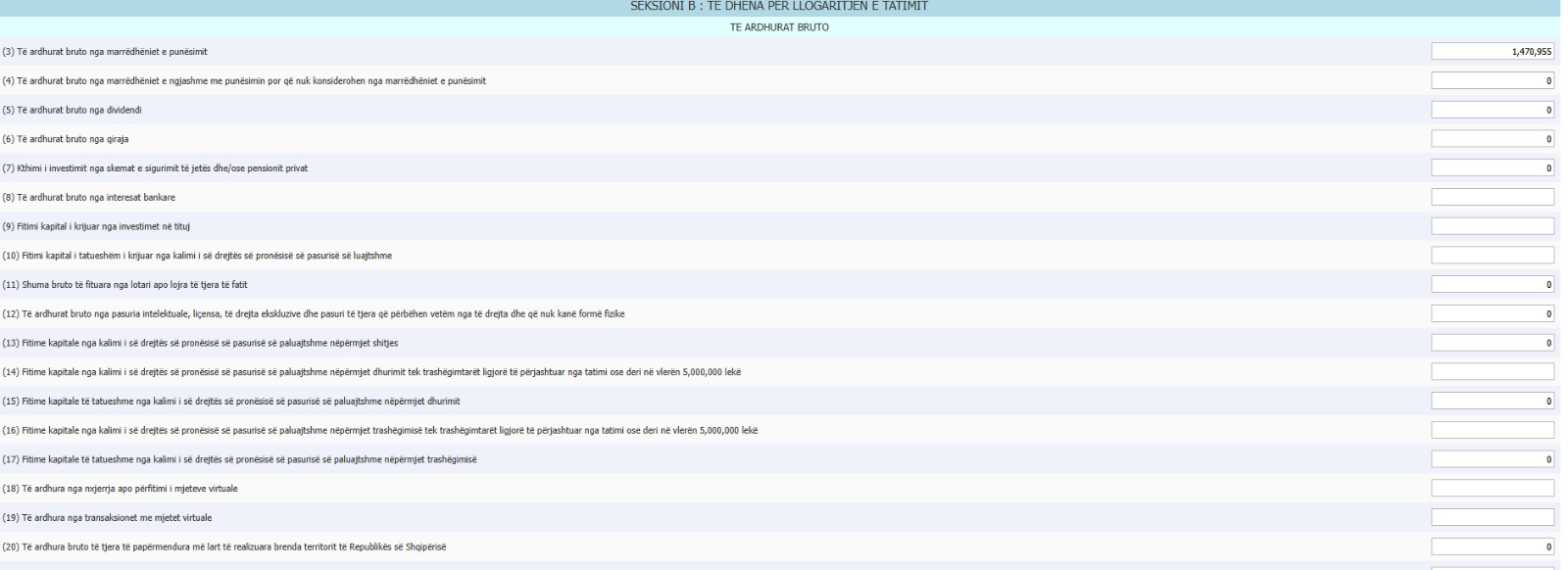Click the (13) 'nëpërmjet shitjes' input field
Image resolution: width=1568 pixels, height=570 pixels.
coord(1492,343)
